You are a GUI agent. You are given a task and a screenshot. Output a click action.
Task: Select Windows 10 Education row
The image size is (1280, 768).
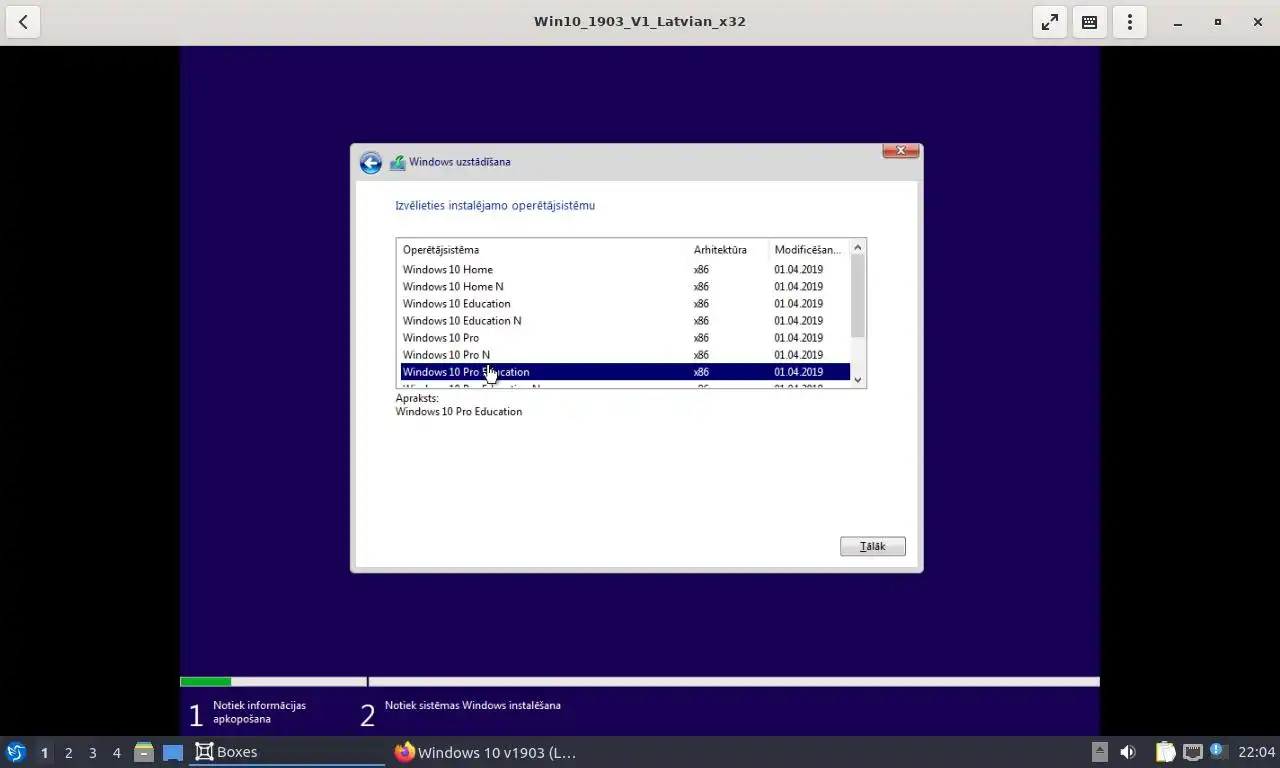click(625, 304)
